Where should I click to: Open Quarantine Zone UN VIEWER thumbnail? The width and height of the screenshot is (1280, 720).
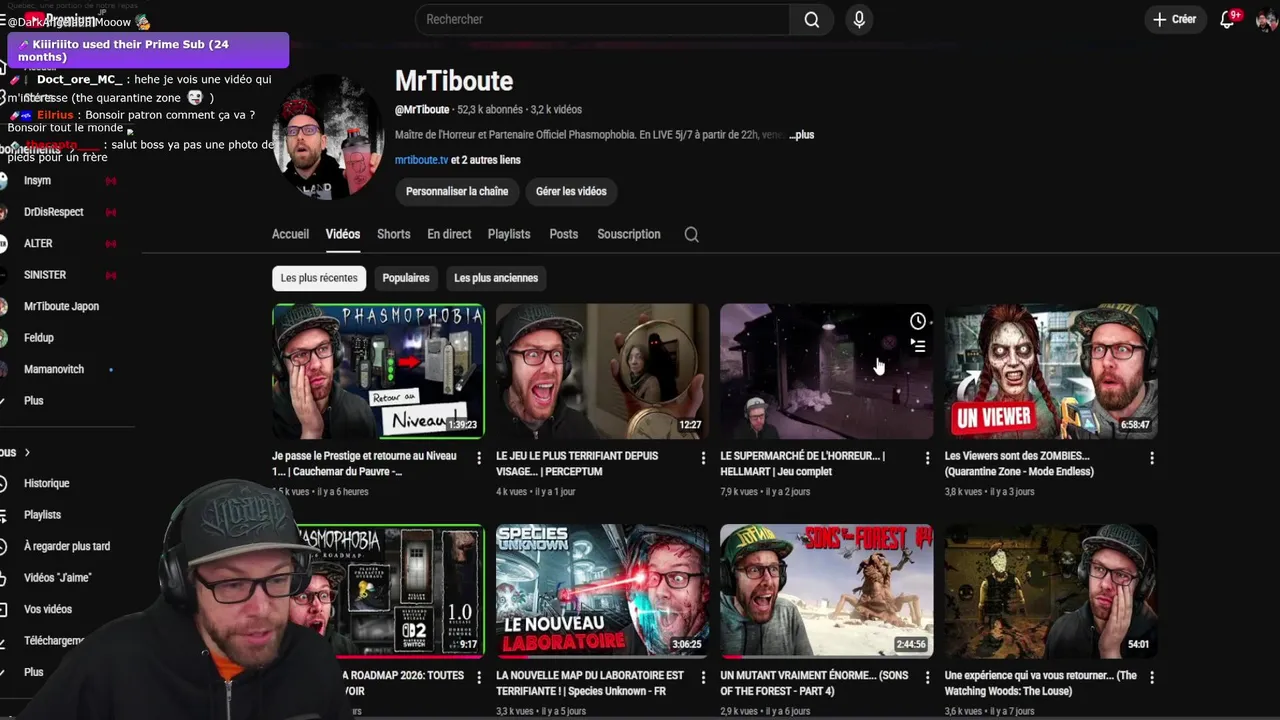coord(1051,371)
